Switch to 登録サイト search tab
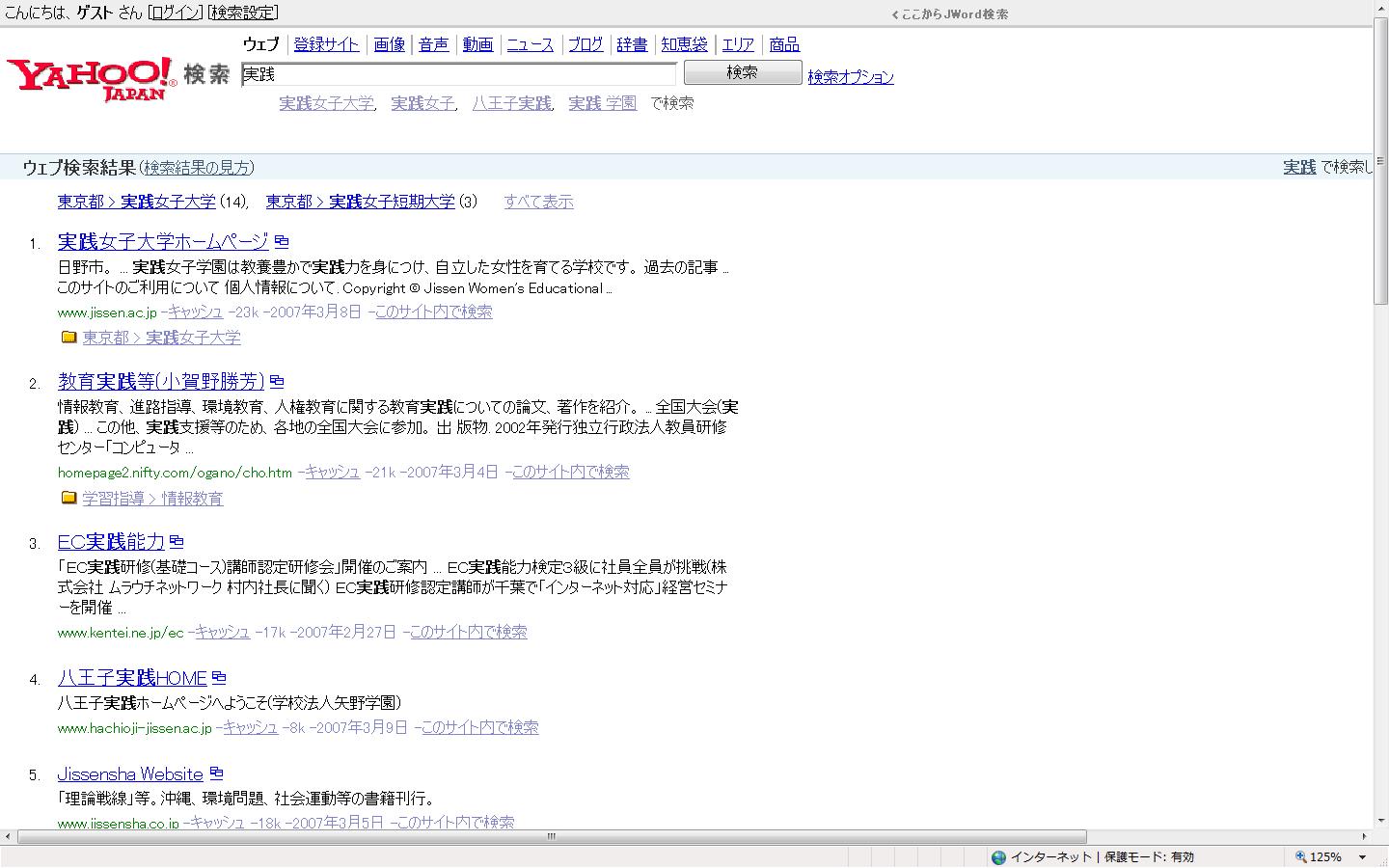This screenshot has height=868, width=1389. point(326,44)
